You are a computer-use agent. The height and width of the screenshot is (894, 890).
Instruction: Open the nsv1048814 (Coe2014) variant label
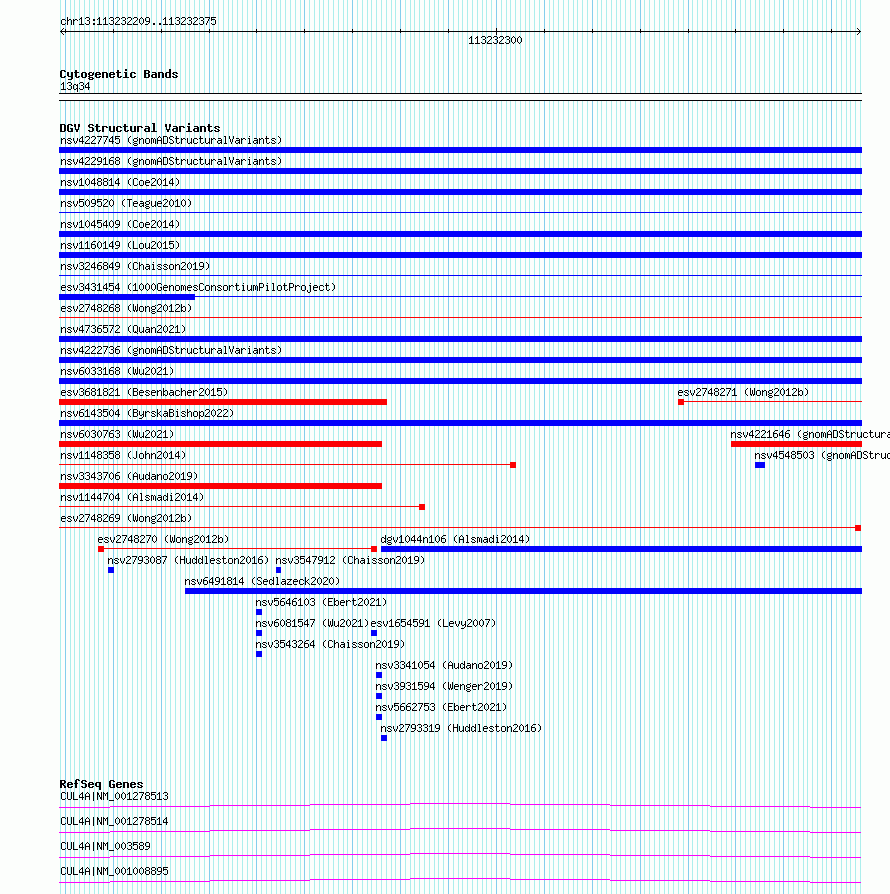[120, 182]
